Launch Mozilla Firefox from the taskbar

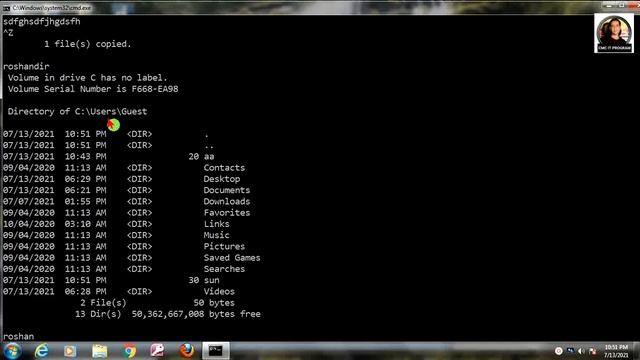[x=187, y=351]
